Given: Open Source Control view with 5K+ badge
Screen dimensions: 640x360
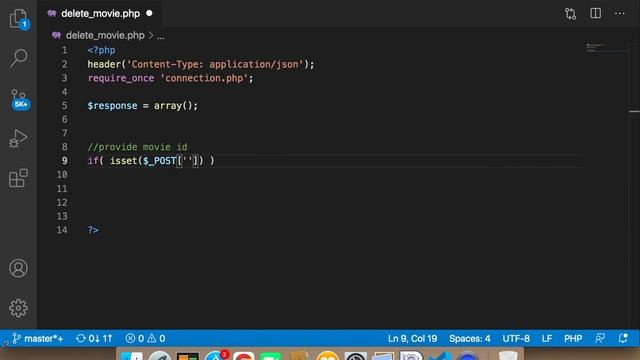Looking at the screenshot, I should 19,99.
